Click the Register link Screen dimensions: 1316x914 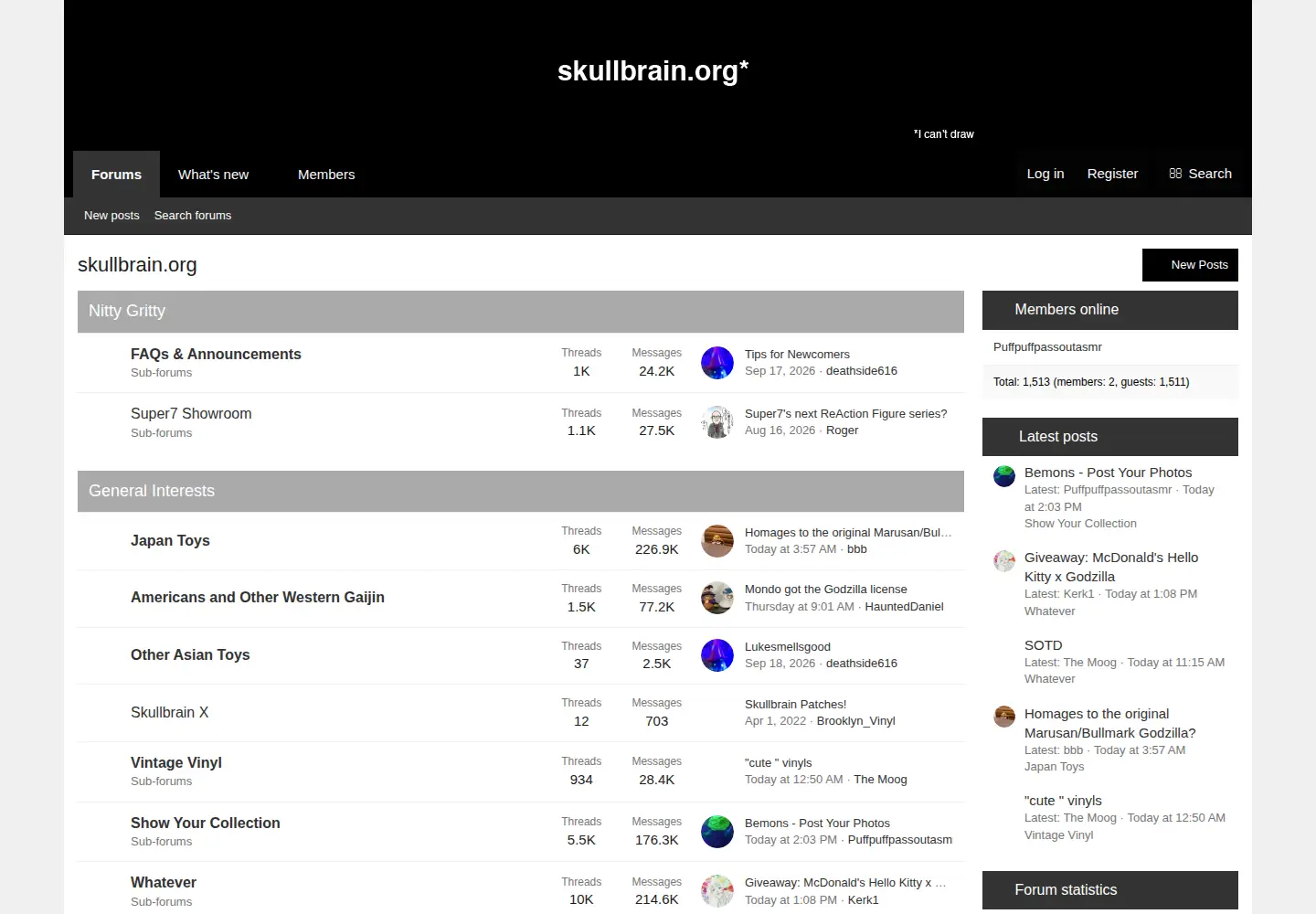click(1112, 174)
